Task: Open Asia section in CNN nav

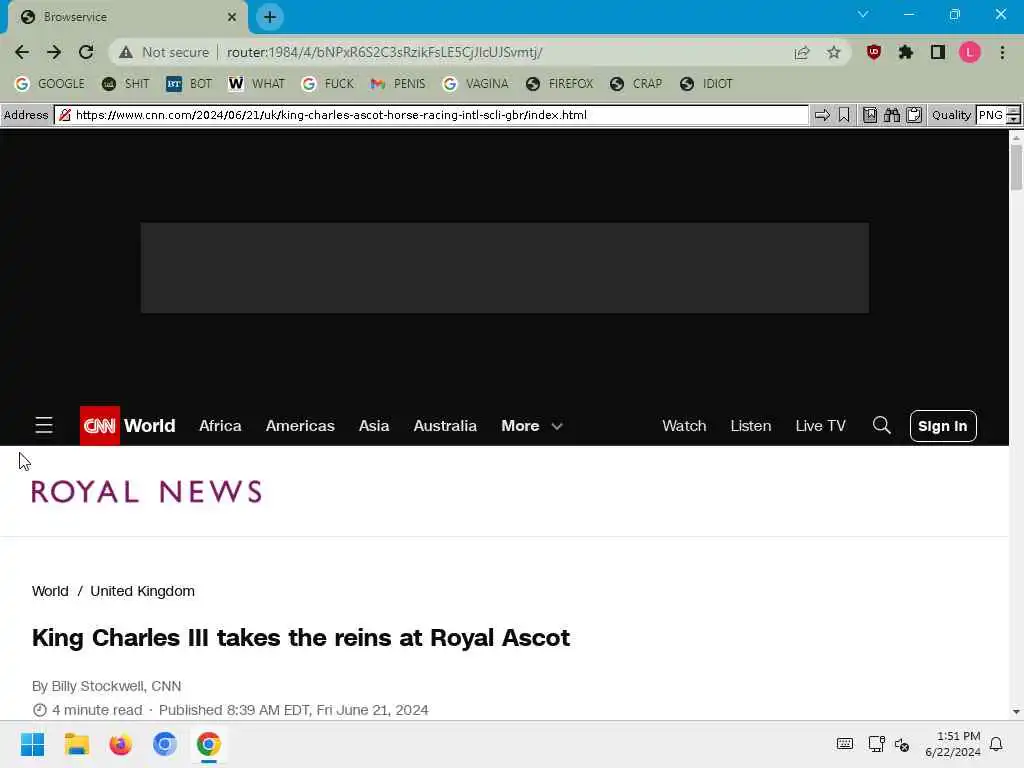Action: pyautogui.click(x=374, y=426)
